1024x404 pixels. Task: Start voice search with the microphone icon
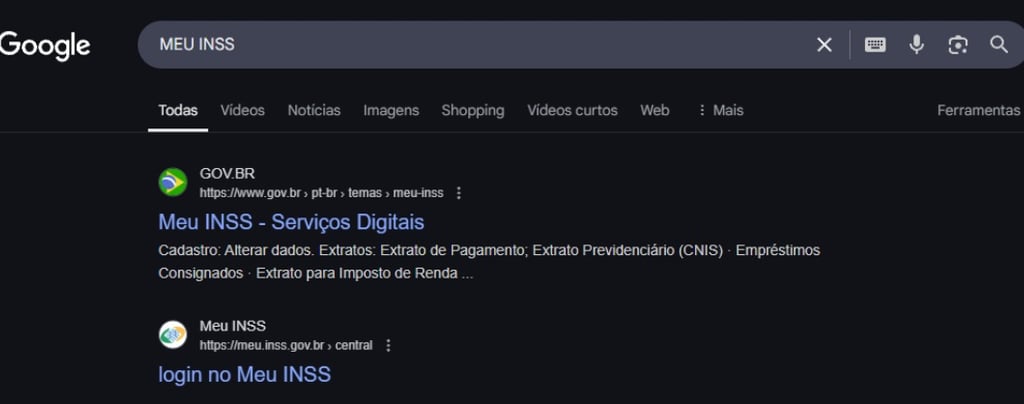916,44
